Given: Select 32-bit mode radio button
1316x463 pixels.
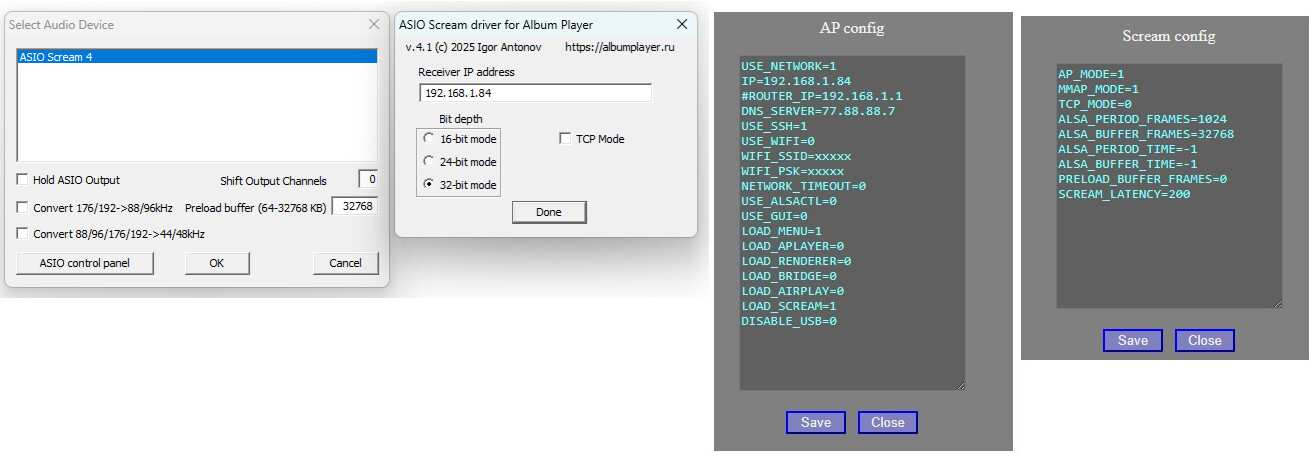Looking at the screenshot, I should (429, 185).
